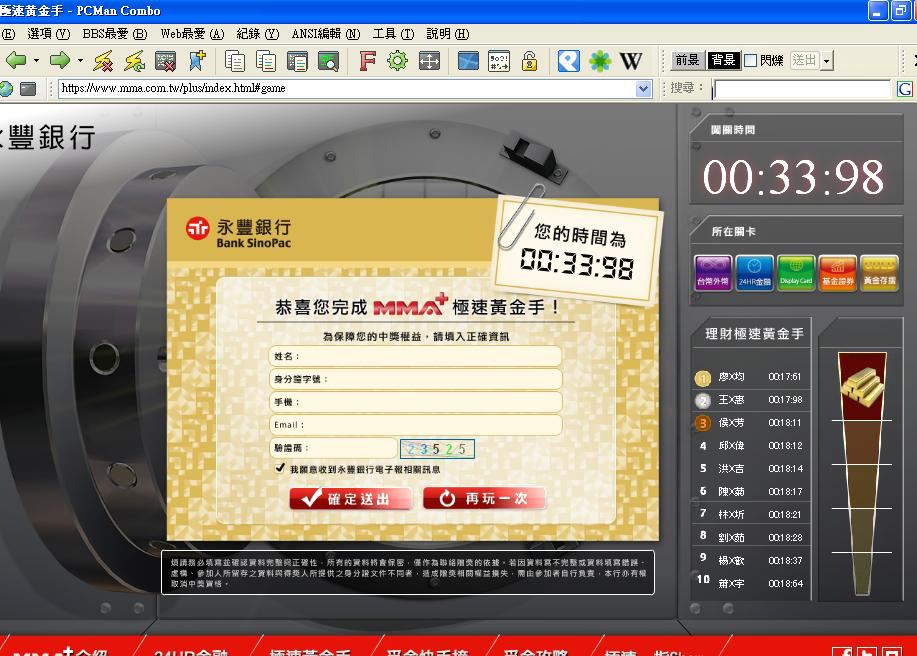Click the green Display Card level button
This screenshot has width=917, height=656.
[x=796, y=272]
